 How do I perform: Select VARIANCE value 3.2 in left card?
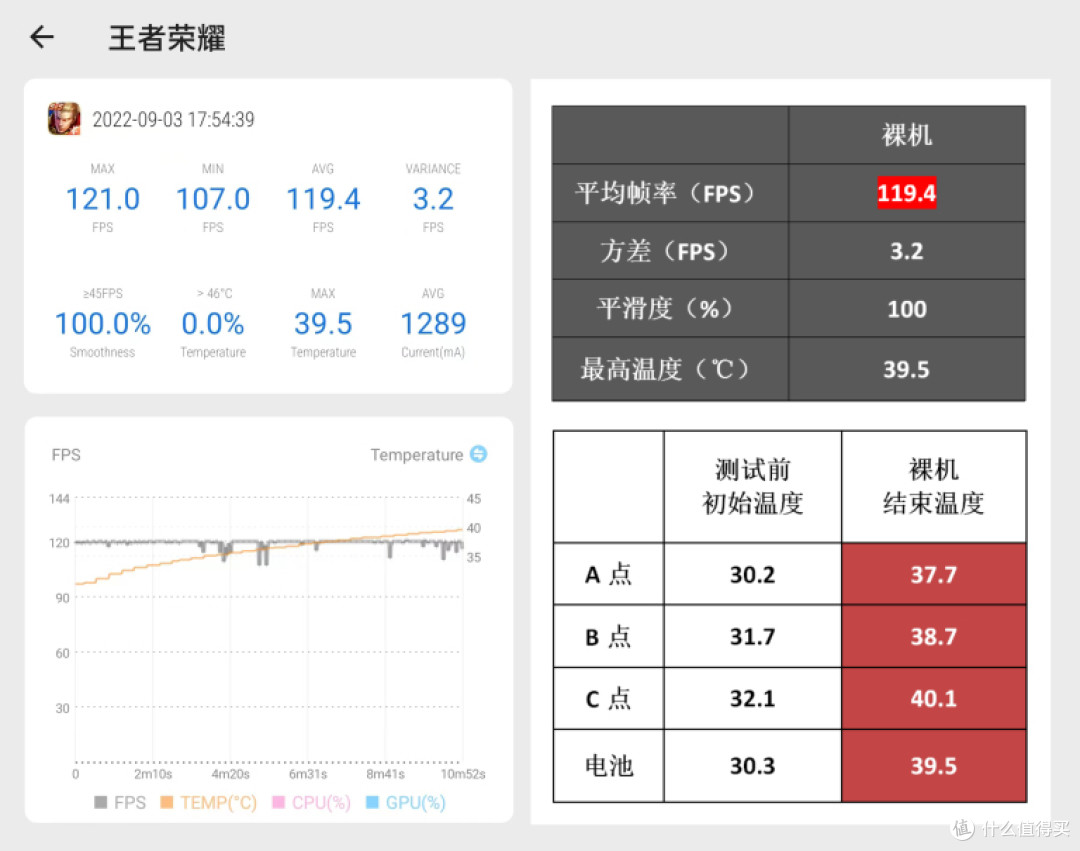(x=433, y=200)
